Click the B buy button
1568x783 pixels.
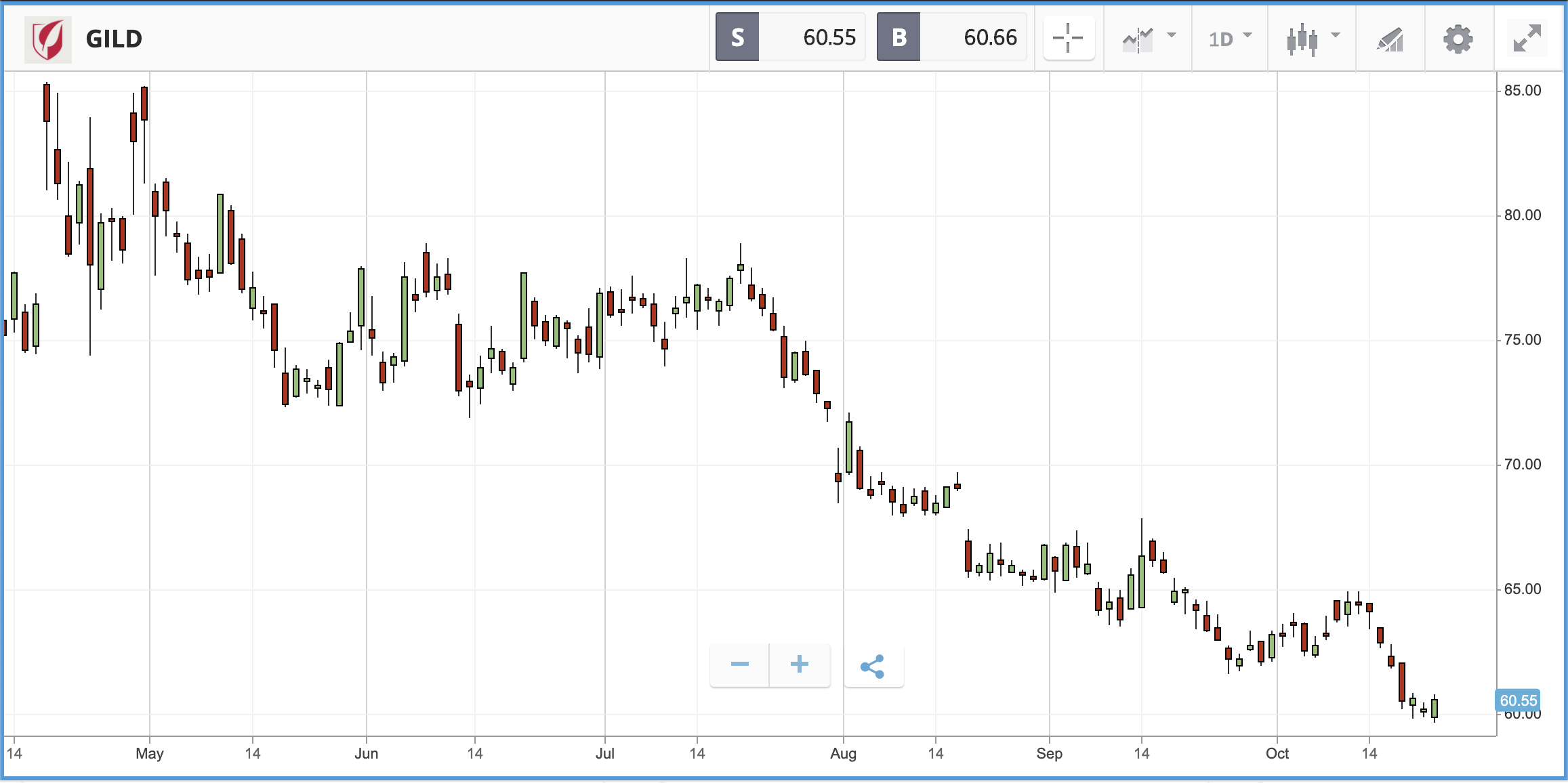[x=899, y=37]
